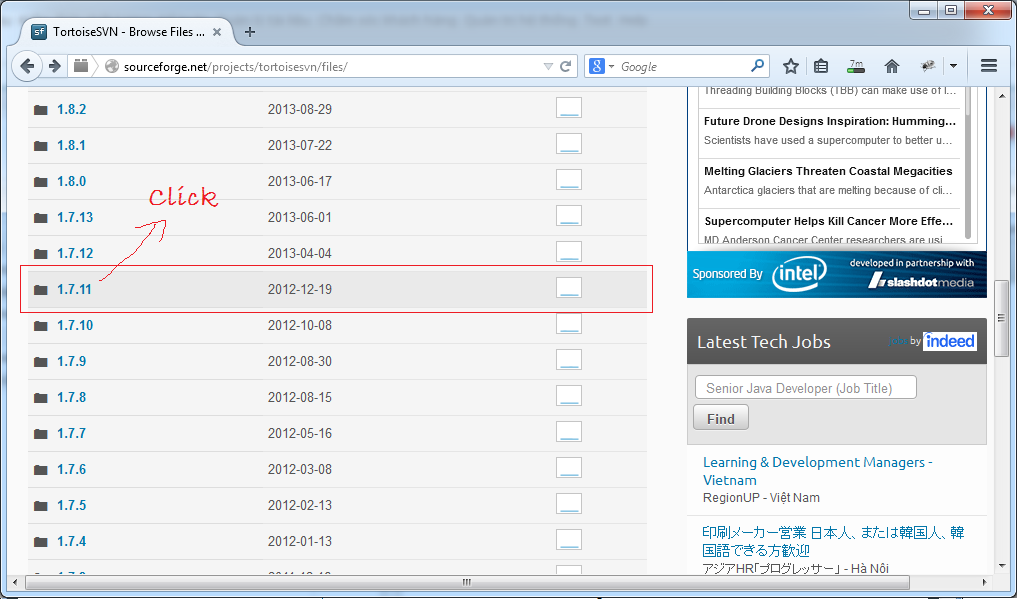Click the folder icon beside 1.7.7
1017x599 pixels.
(x=41, y=434)
